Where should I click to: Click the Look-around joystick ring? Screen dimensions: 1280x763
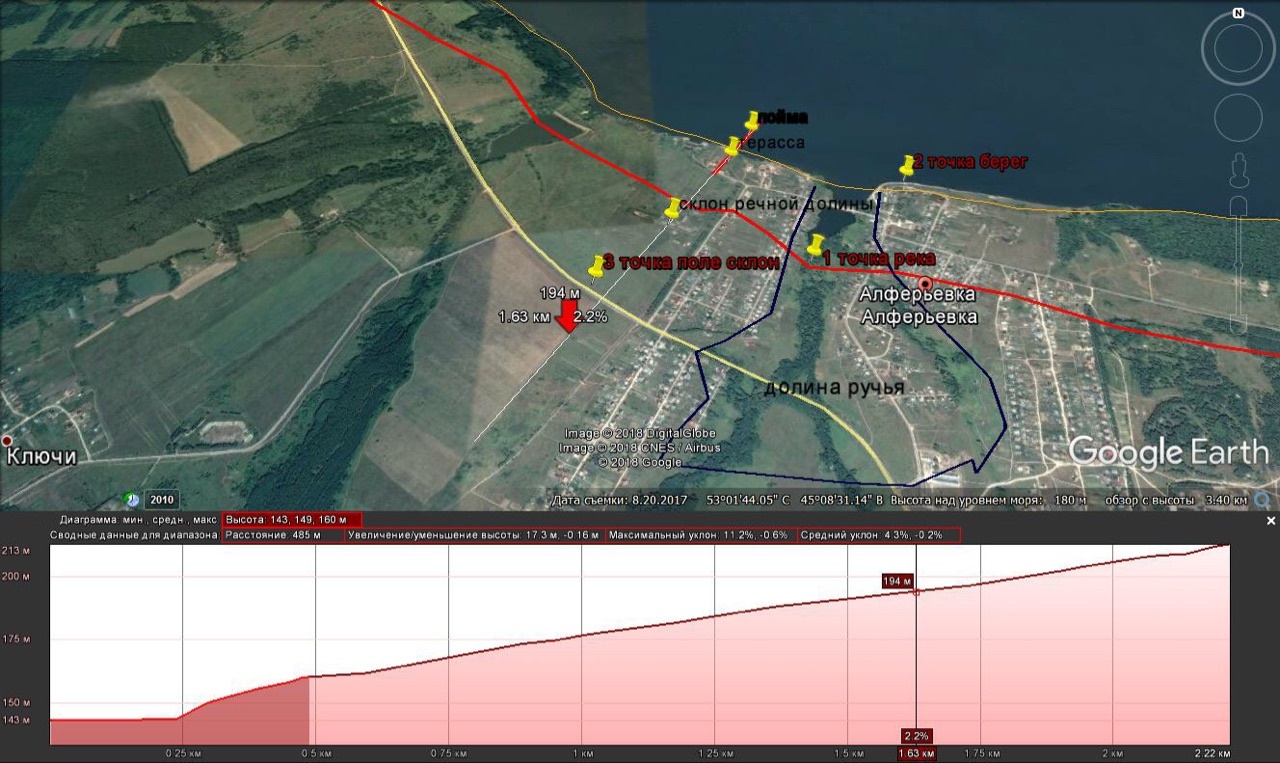[x=1238, y=49]
